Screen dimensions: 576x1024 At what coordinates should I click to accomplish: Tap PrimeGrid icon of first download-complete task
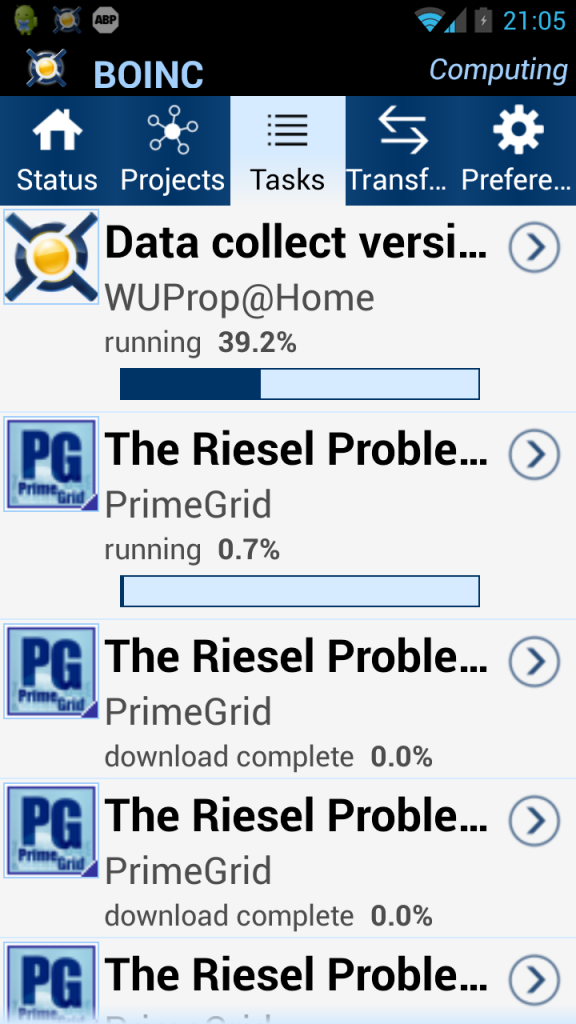pyautogui.click(x=52, y=671)
